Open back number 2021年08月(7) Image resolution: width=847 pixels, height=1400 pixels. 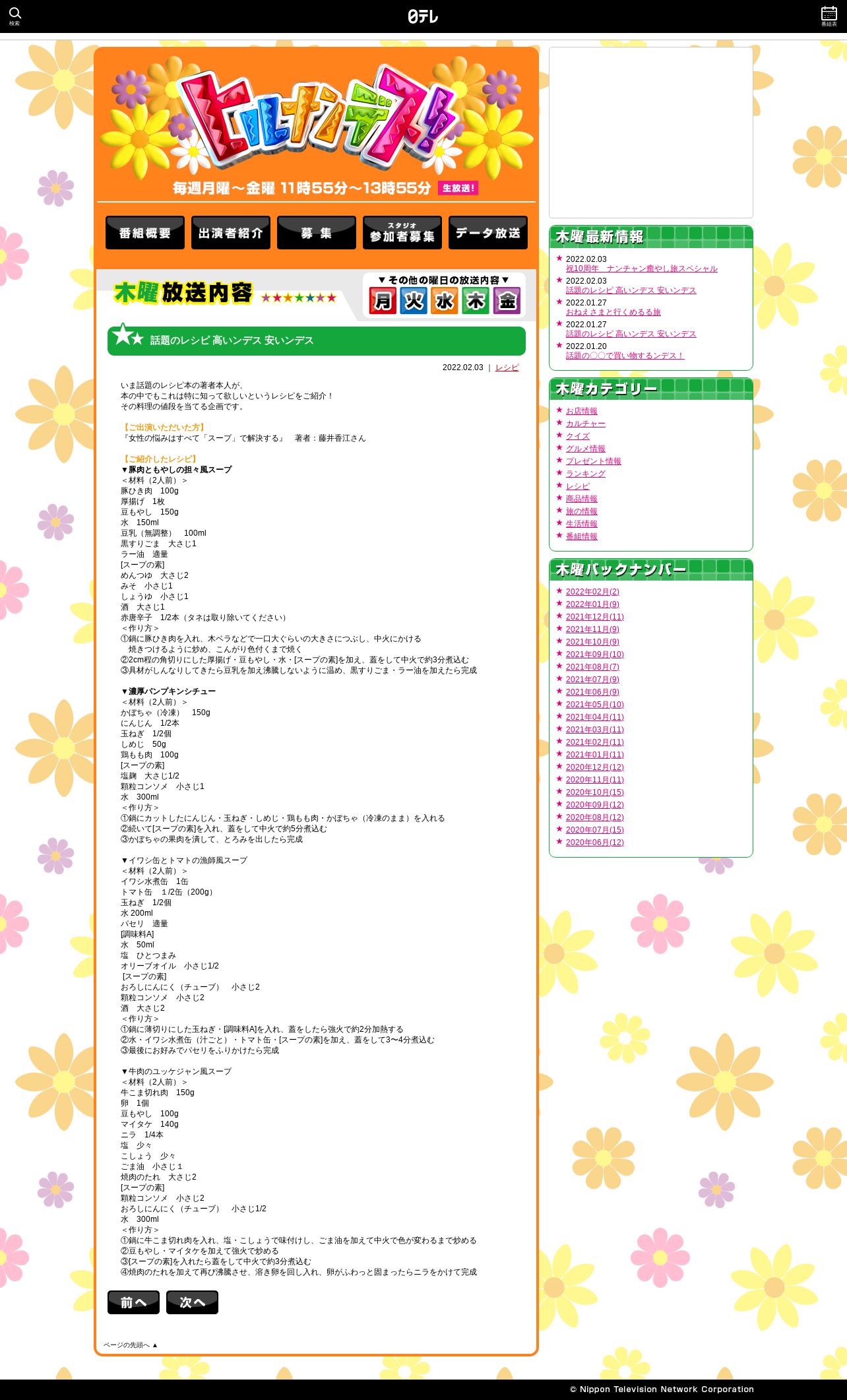pos(592,667)
